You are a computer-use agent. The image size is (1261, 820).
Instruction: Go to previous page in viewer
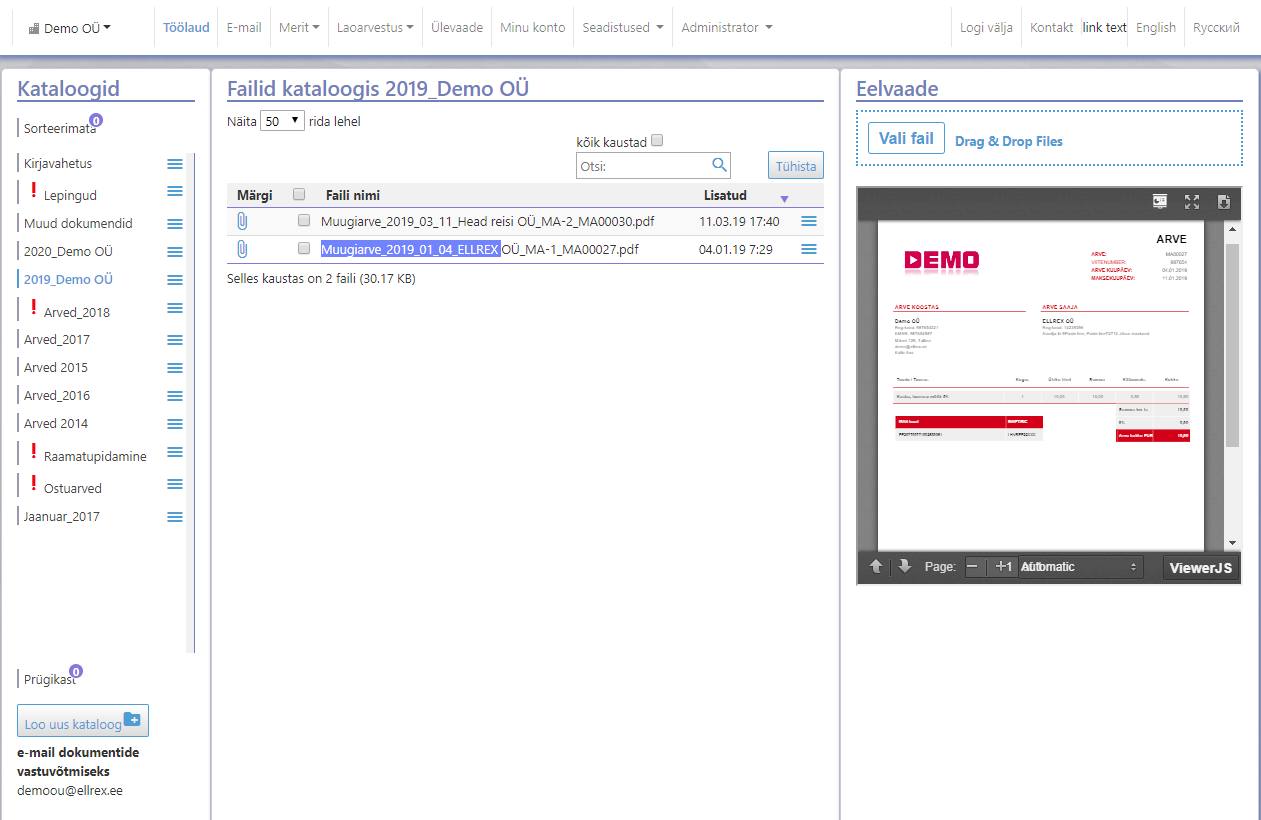point(876,567)
